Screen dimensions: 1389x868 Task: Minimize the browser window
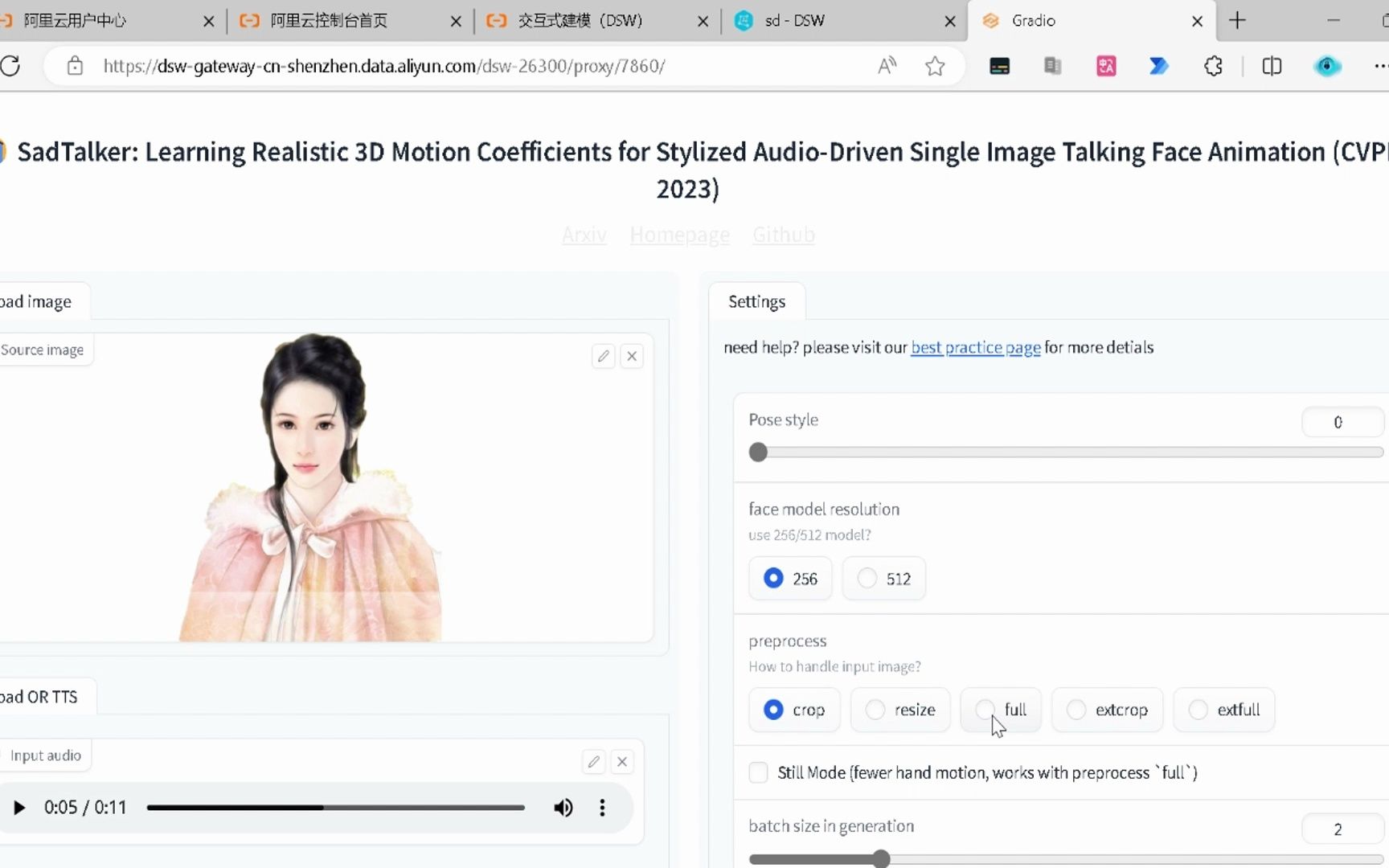click(1334, 21)
